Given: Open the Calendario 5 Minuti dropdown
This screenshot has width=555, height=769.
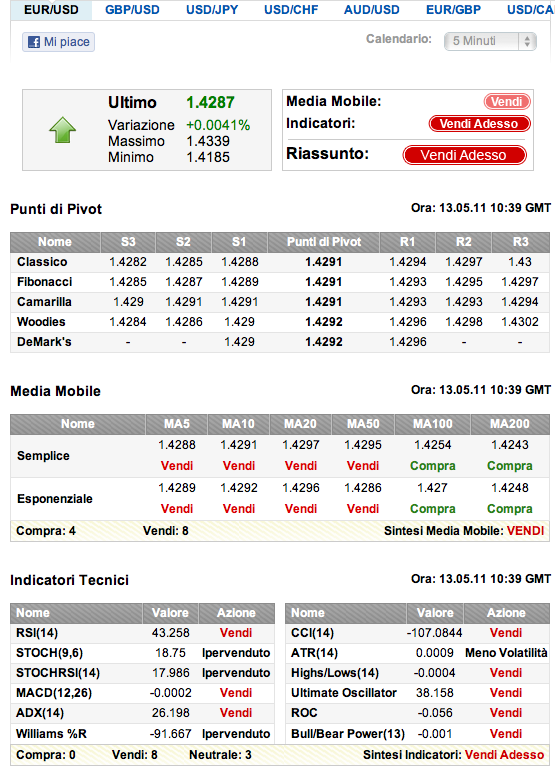Looking at the screenshot, I should [x=490, y=41].
